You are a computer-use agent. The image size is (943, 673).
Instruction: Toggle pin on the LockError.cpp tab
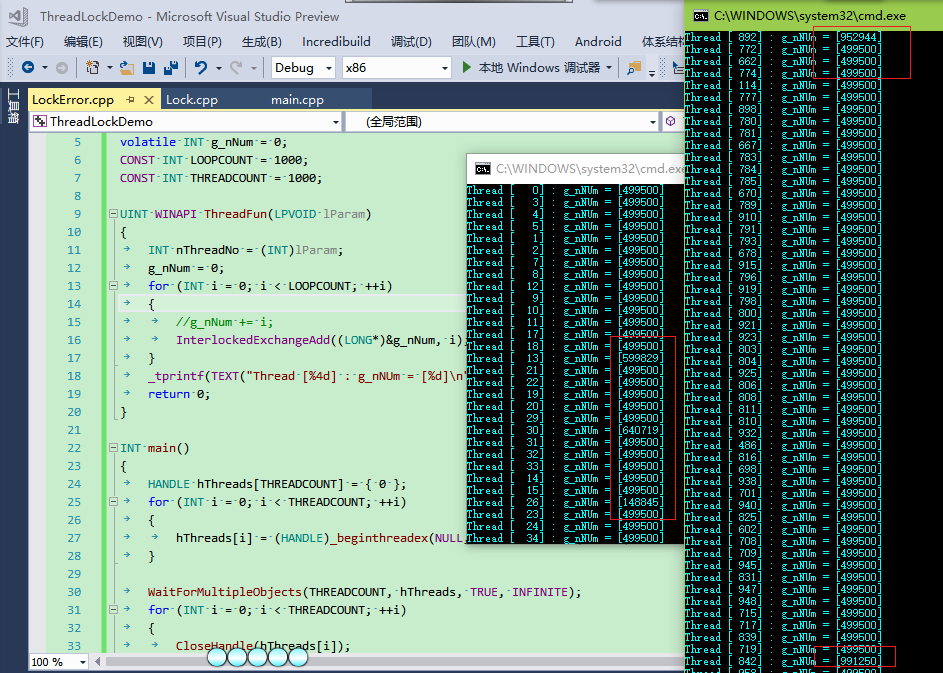130,100
